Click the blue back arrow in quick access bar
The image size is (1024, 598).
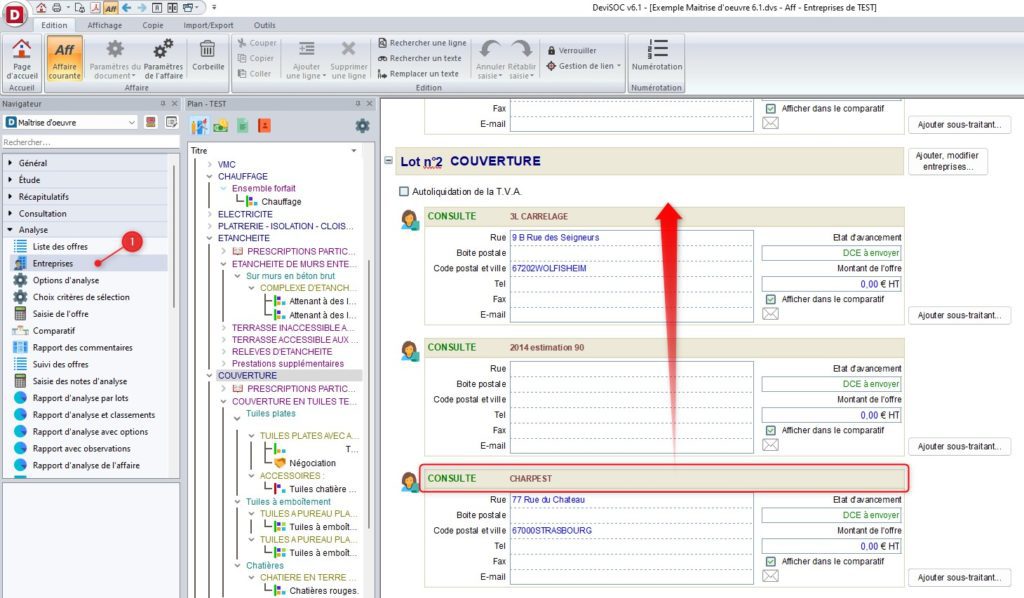127,8
